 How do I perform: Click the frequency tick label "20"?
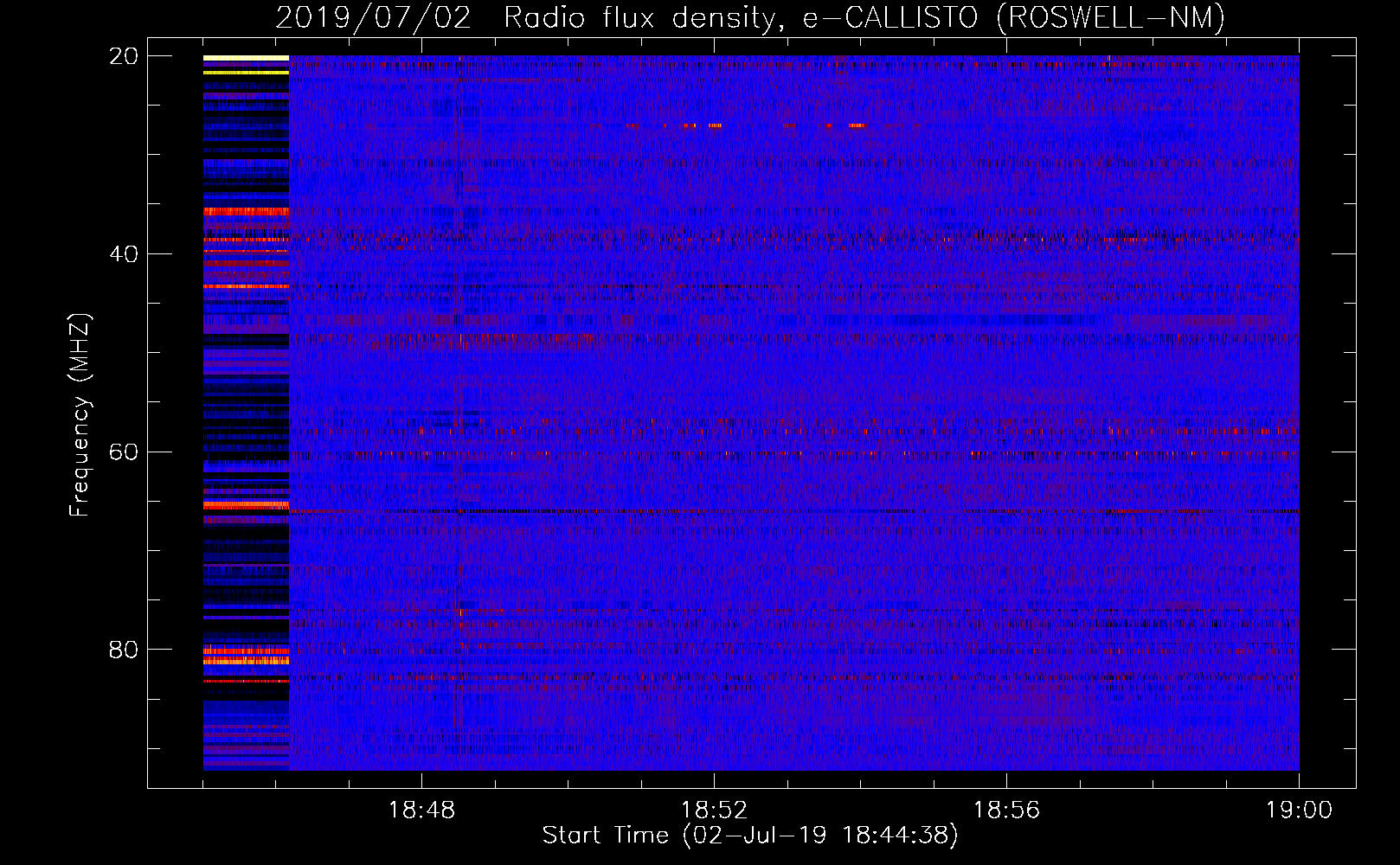tap(124, 56)
